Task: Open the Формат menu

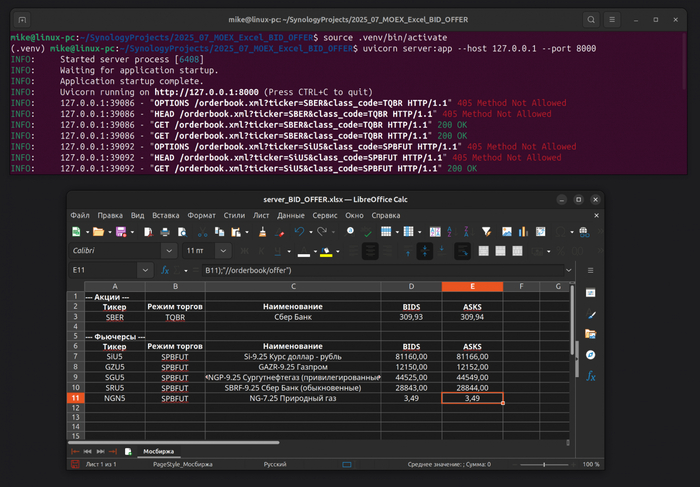Action: 201,215
